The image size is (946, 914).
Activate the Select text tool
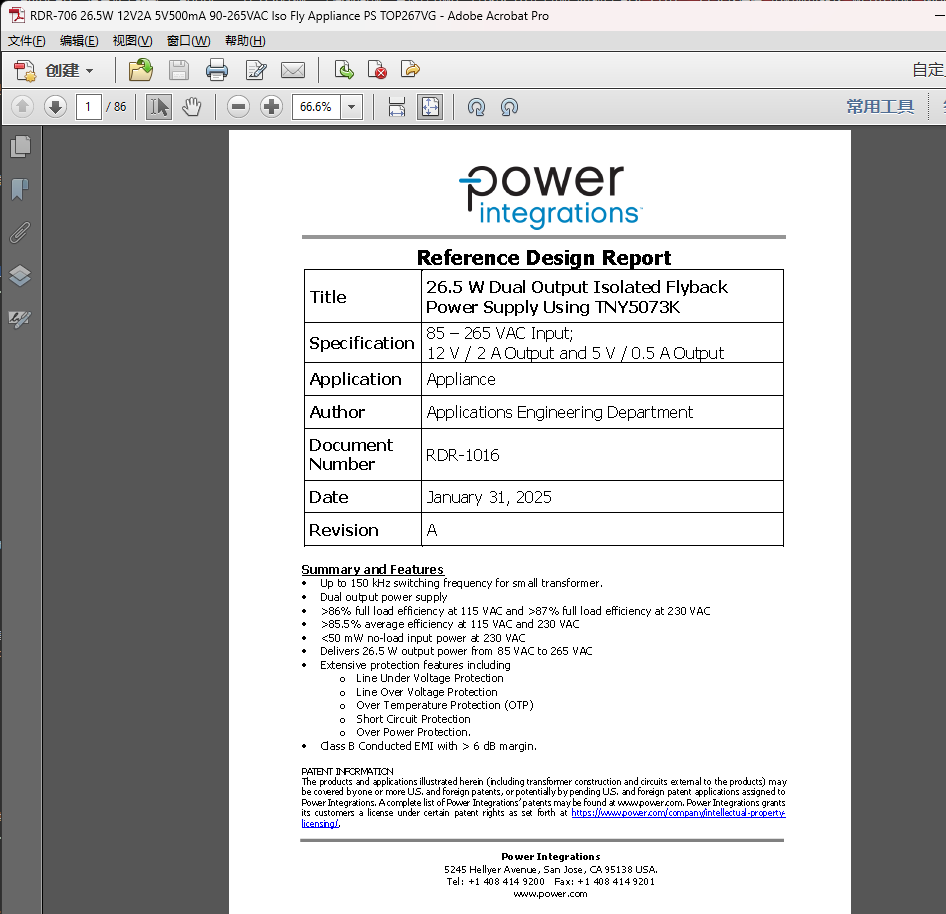[x=159, y=107]
